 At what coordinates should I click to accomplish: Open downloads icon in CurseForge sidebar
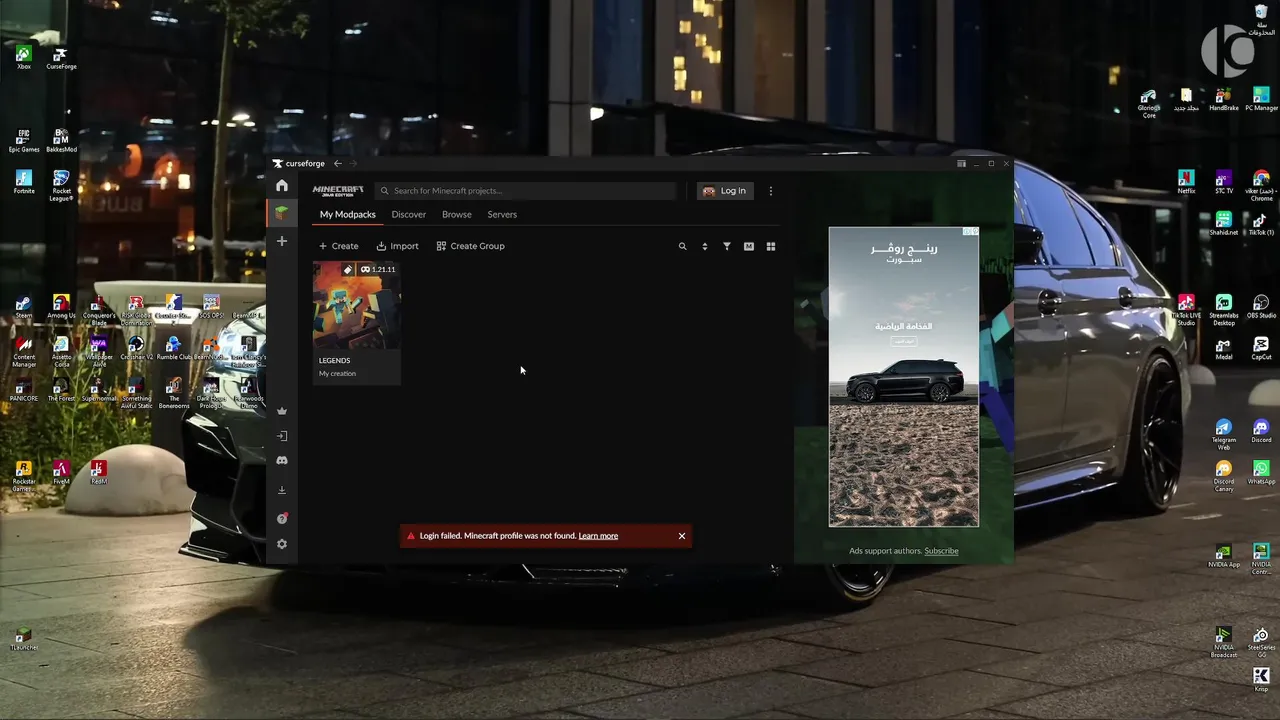[x=282, y=490]
